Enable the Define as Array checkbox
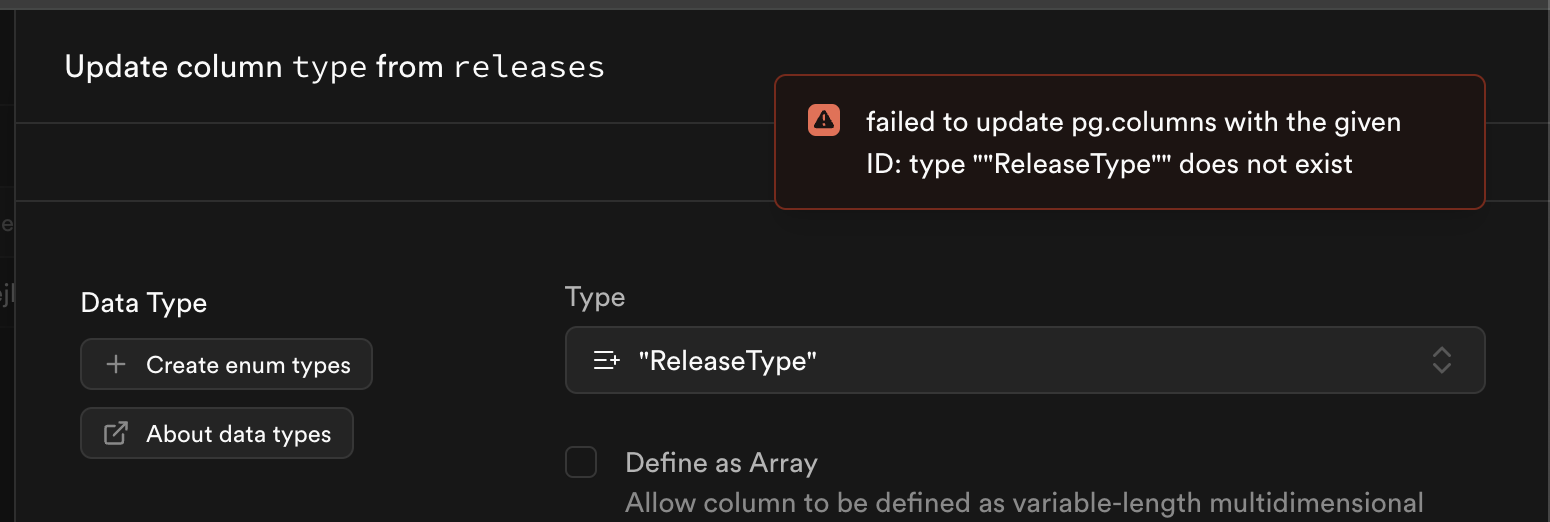This screenshot has height=522, width=1550. (x=581, y=462)
